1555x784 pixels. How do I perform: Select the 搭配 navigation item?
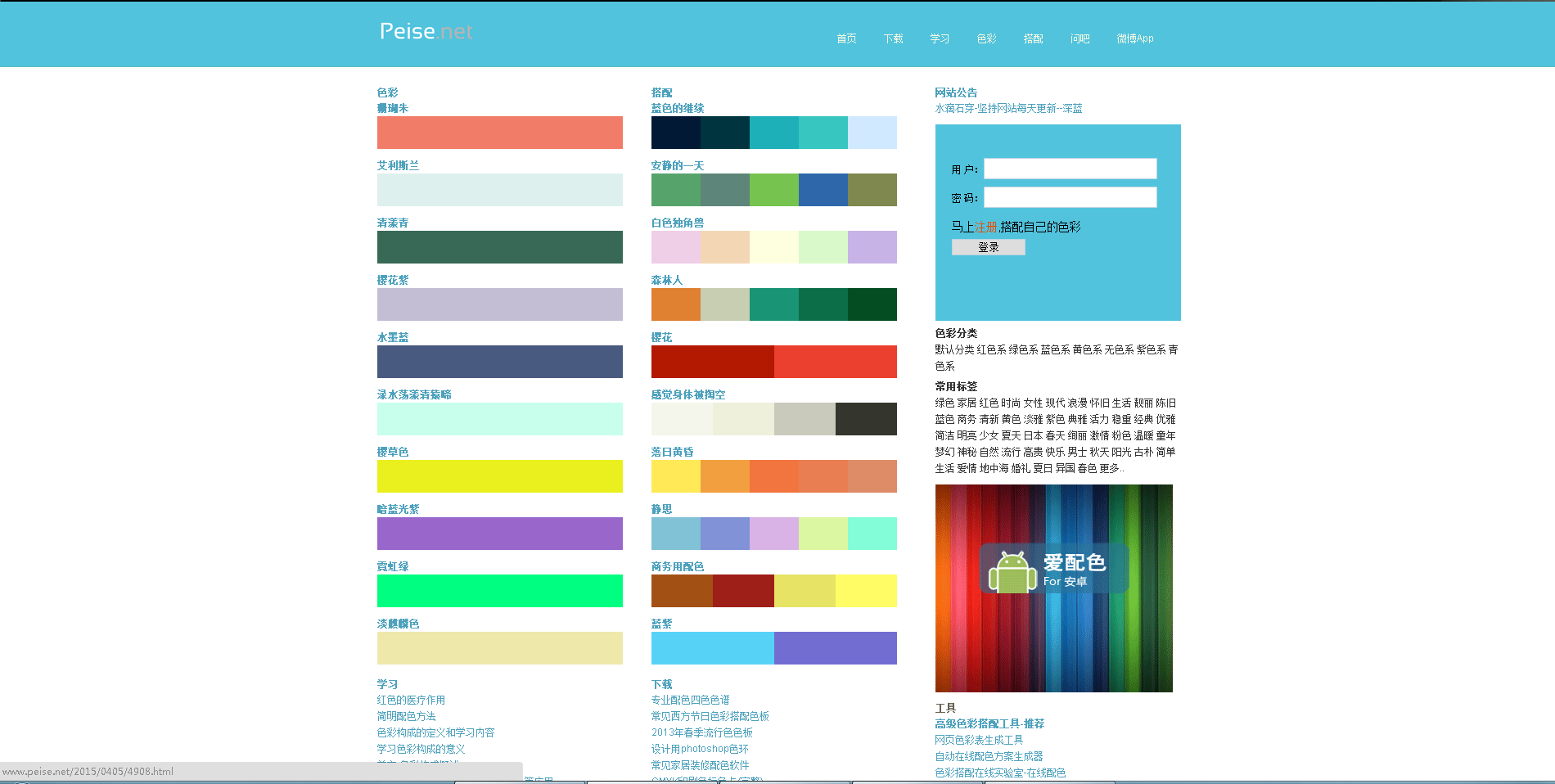[x=1033, y=38]
